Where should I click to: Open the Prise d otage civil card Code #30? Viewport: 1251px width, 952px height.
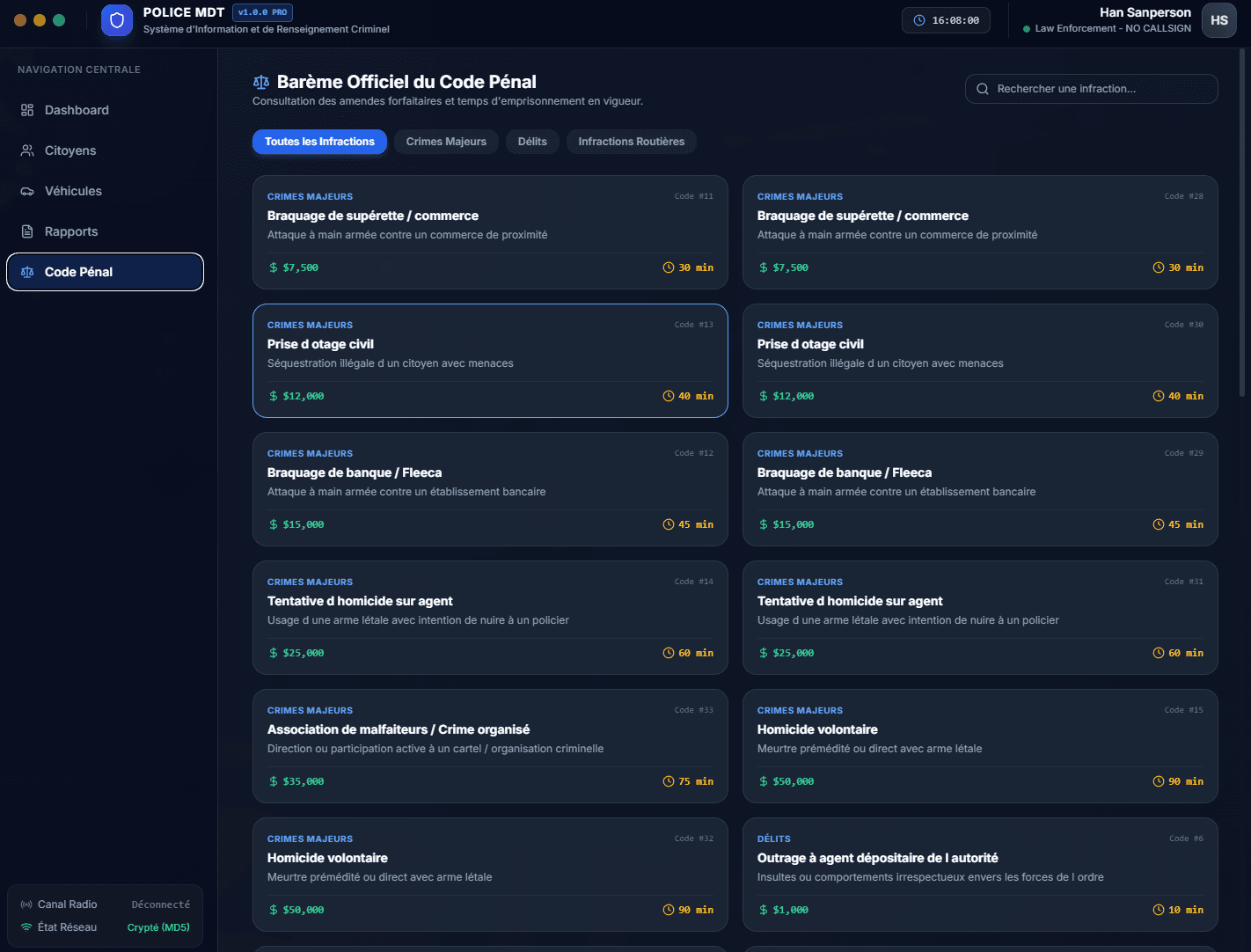coord(980,361)
